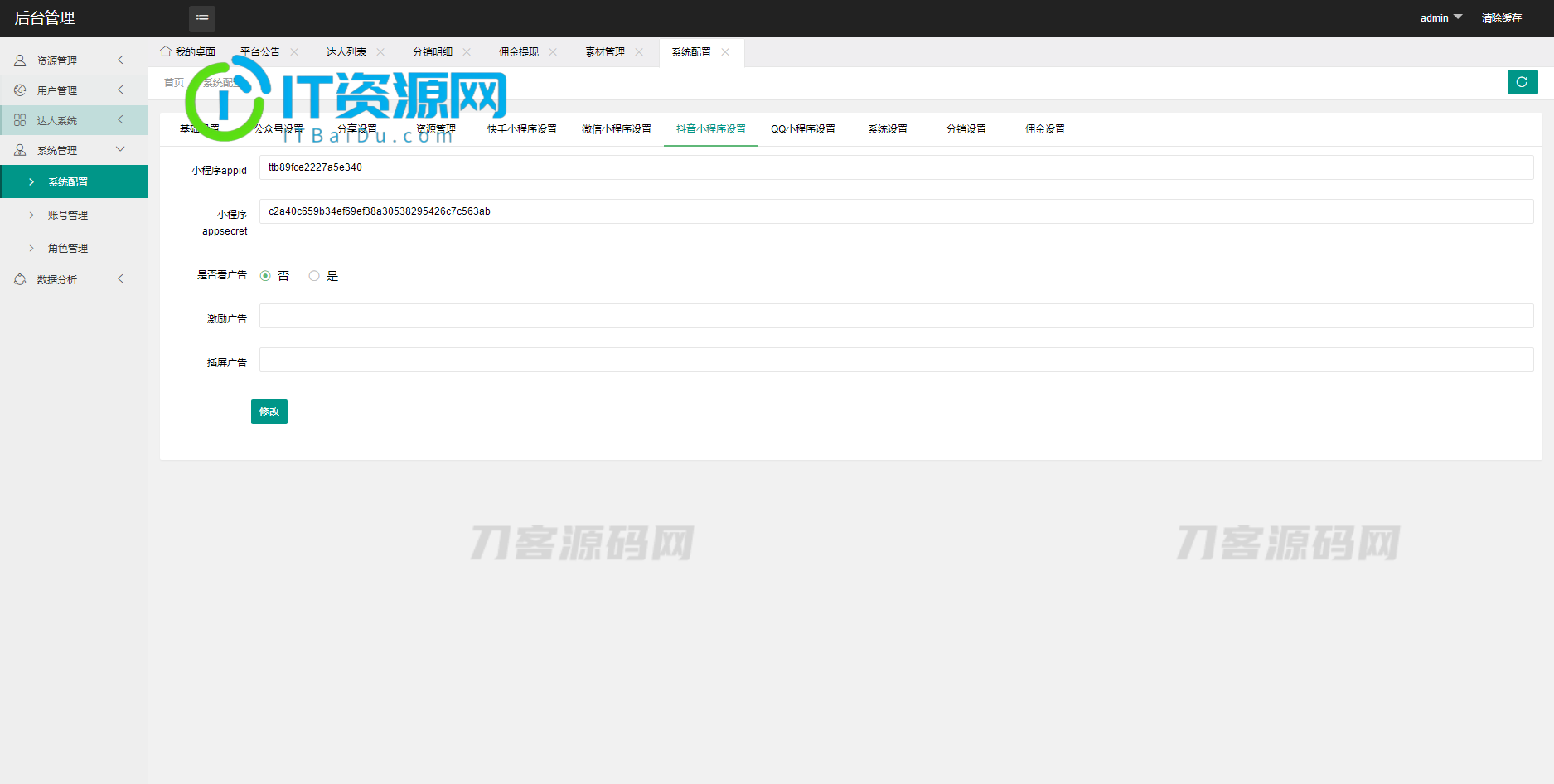Open the 佣金设置 settings tab
This screenshot has height=784, width=1554.
1045,129
